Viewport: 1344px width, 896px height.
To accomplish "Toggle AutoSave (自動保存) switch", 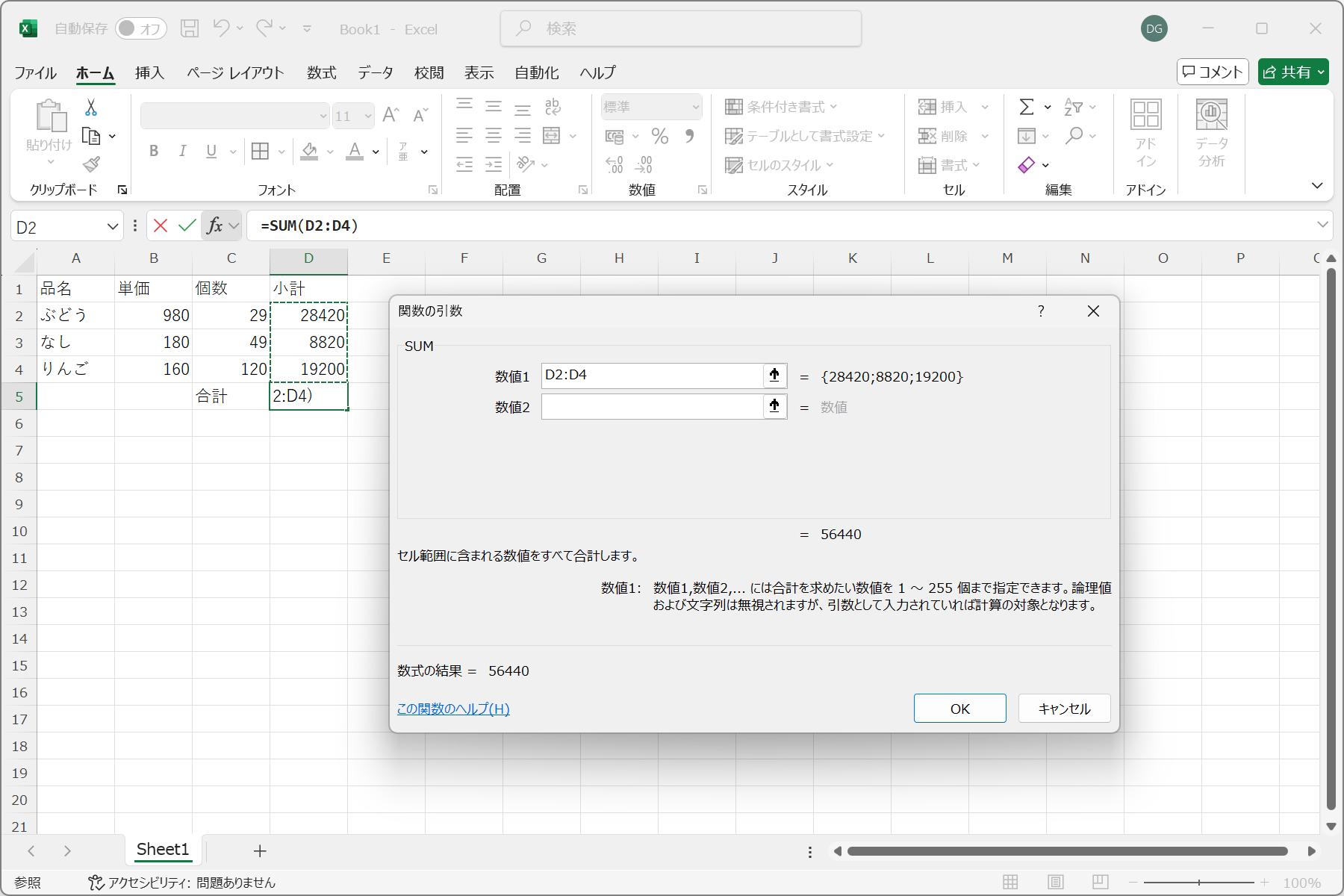I will click(x=140, y=28).
